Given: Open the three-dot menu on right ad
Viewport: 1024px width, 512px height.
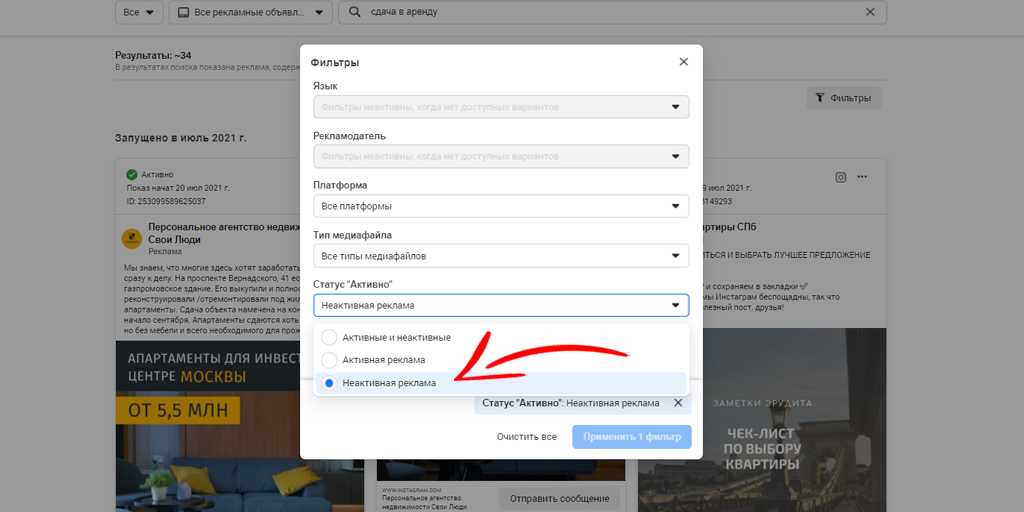Looking at the screenshot, I should (862, 178).
